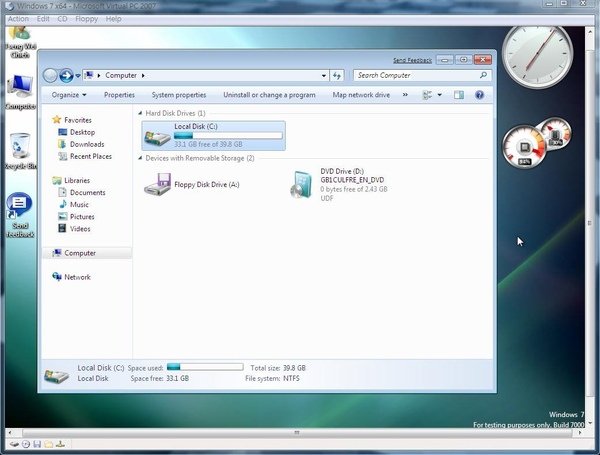Image resolution: width=600 pixels, height=455 pixels.
Task: Click the Local Disk (C:) usage bar
Action: pyautogui.click(x=228, y=135)
